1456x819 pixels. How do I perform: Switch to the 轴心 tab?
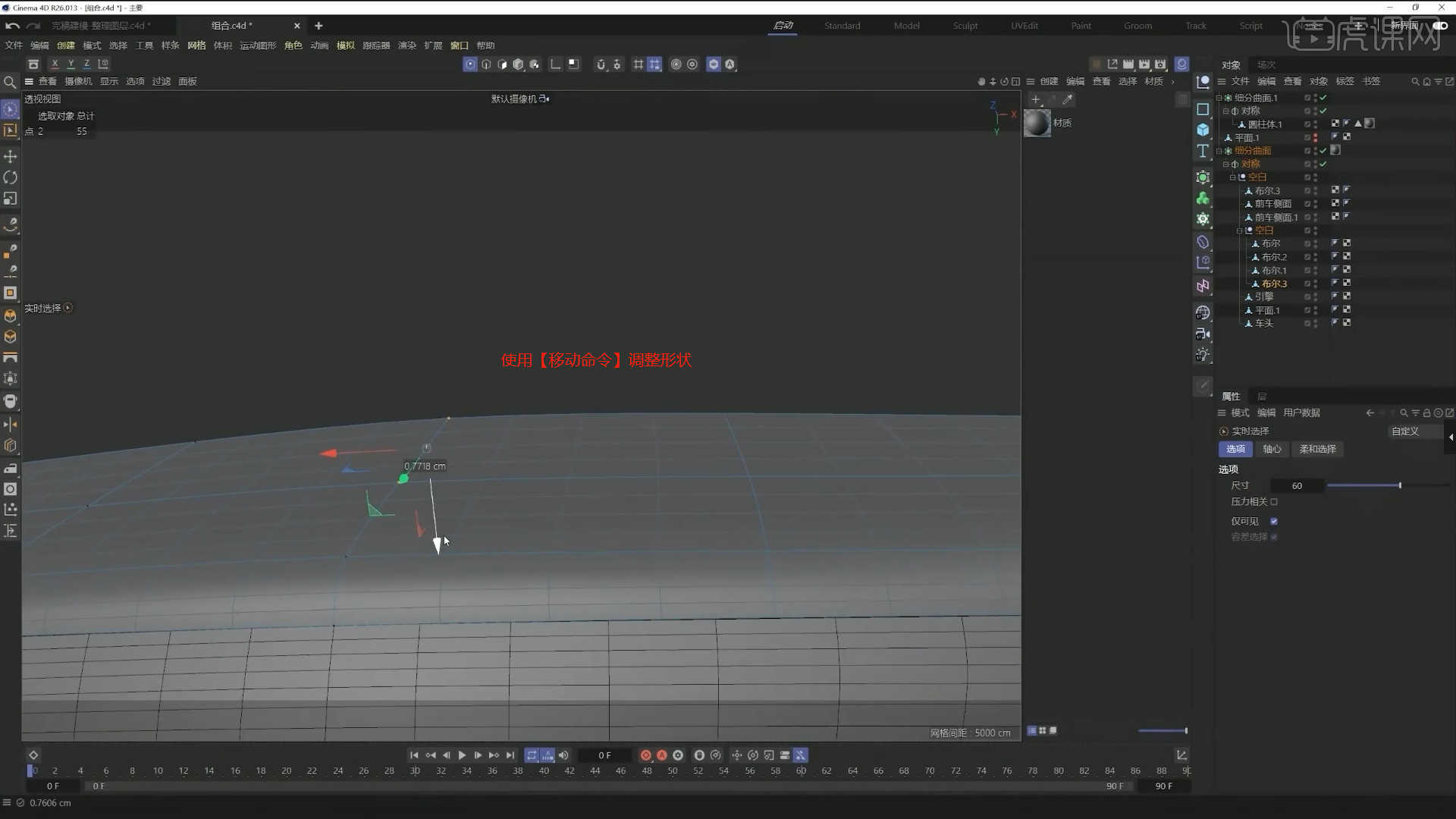pos(1272,450)
